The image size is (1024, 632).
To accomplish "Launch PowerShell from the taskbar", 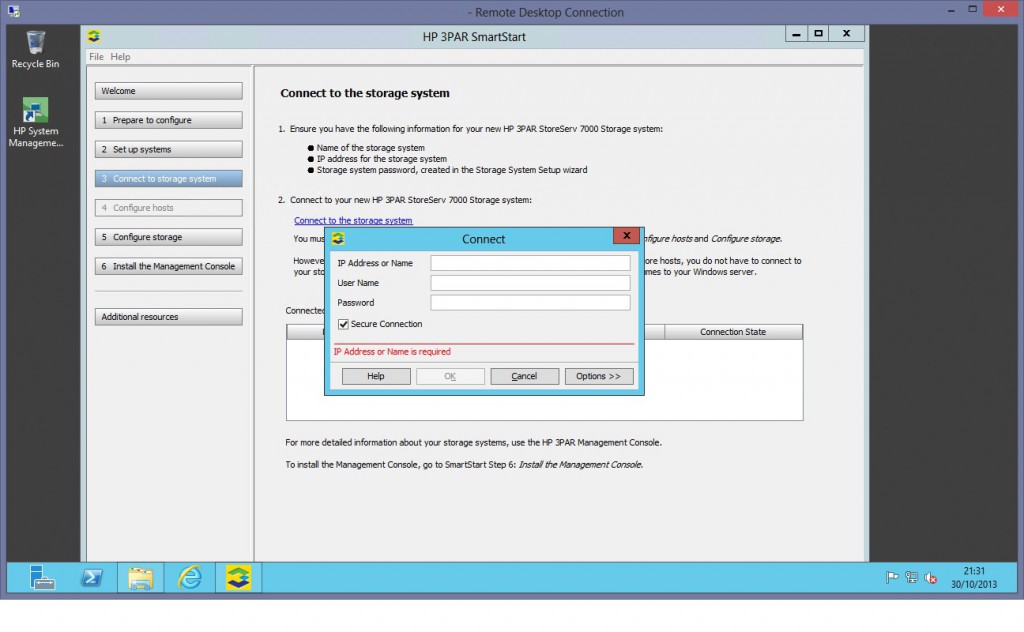I will click(91, 578).
